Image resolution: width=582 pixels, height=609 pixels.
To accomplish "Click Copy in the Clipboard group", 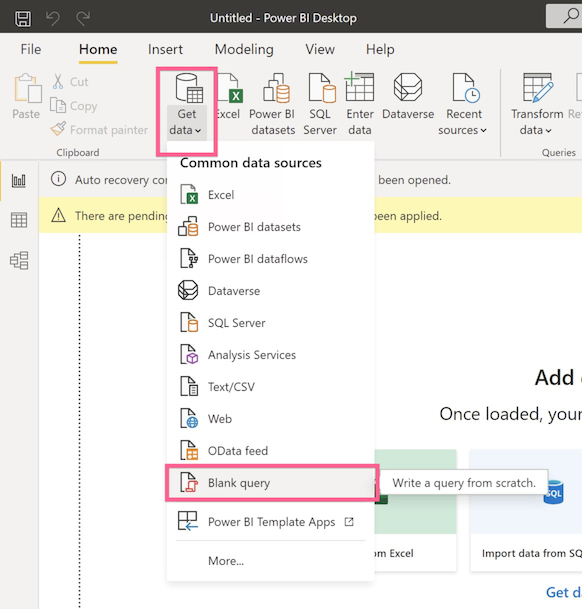I will coord(73,106).
